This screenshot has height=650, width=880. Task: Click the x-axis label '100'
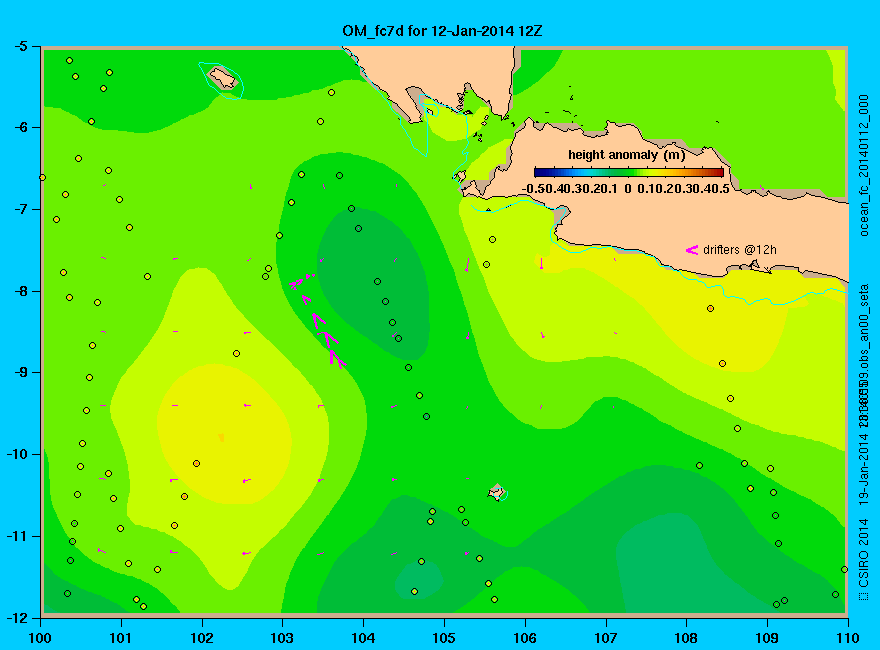[40, 638]
